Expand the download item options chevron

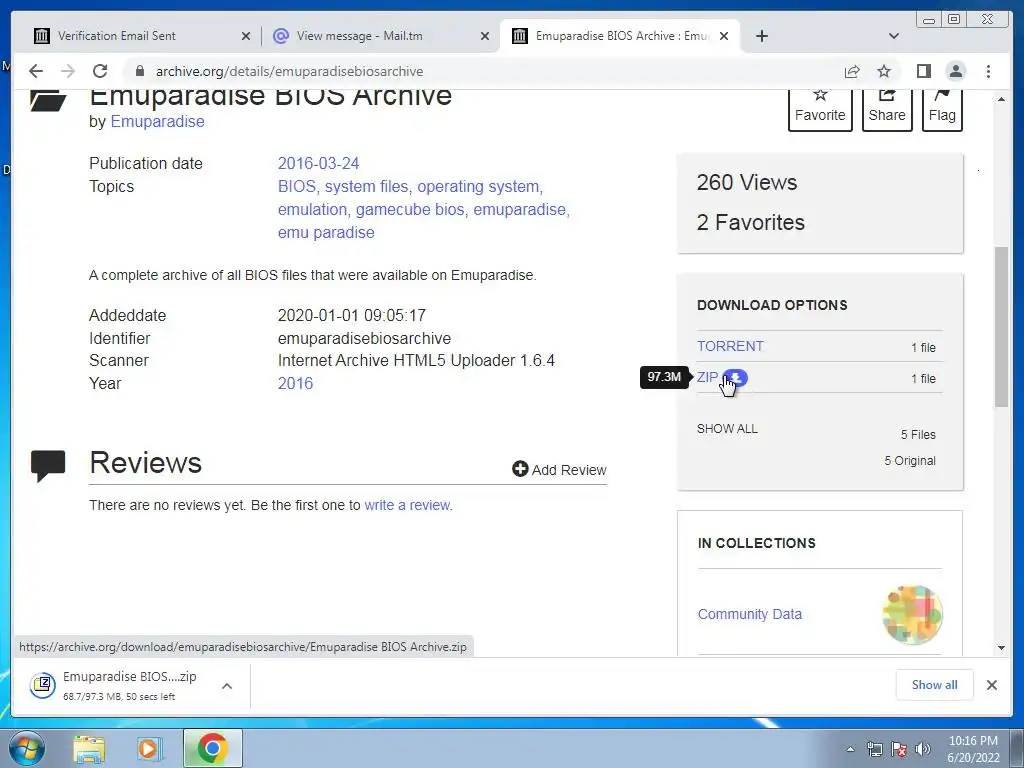[227, 686]
